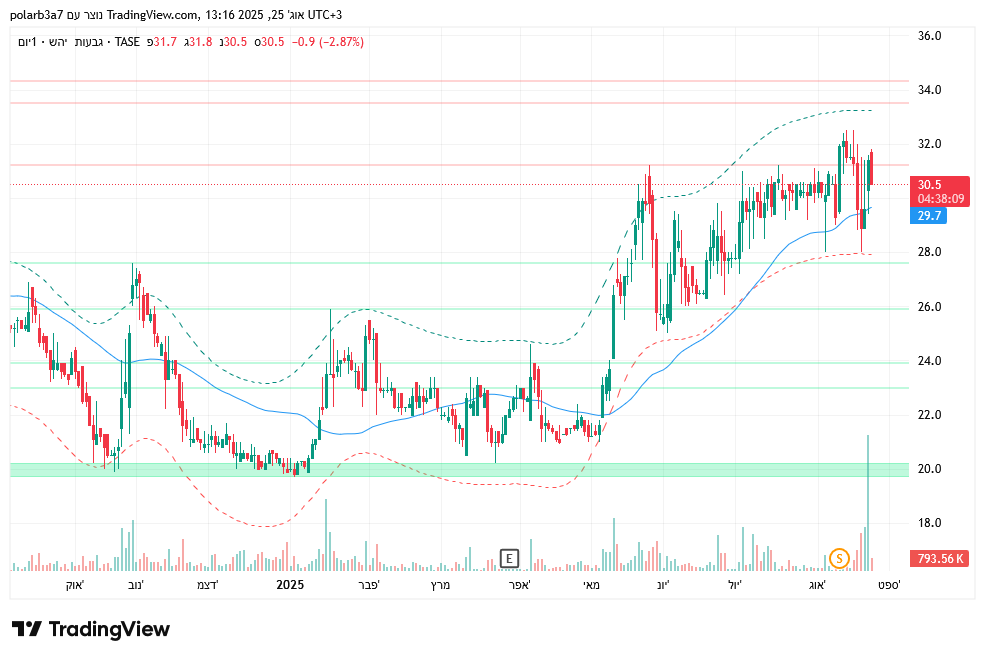
Task: Click the polarb3a7 username in header
Action: click(36, 14)
